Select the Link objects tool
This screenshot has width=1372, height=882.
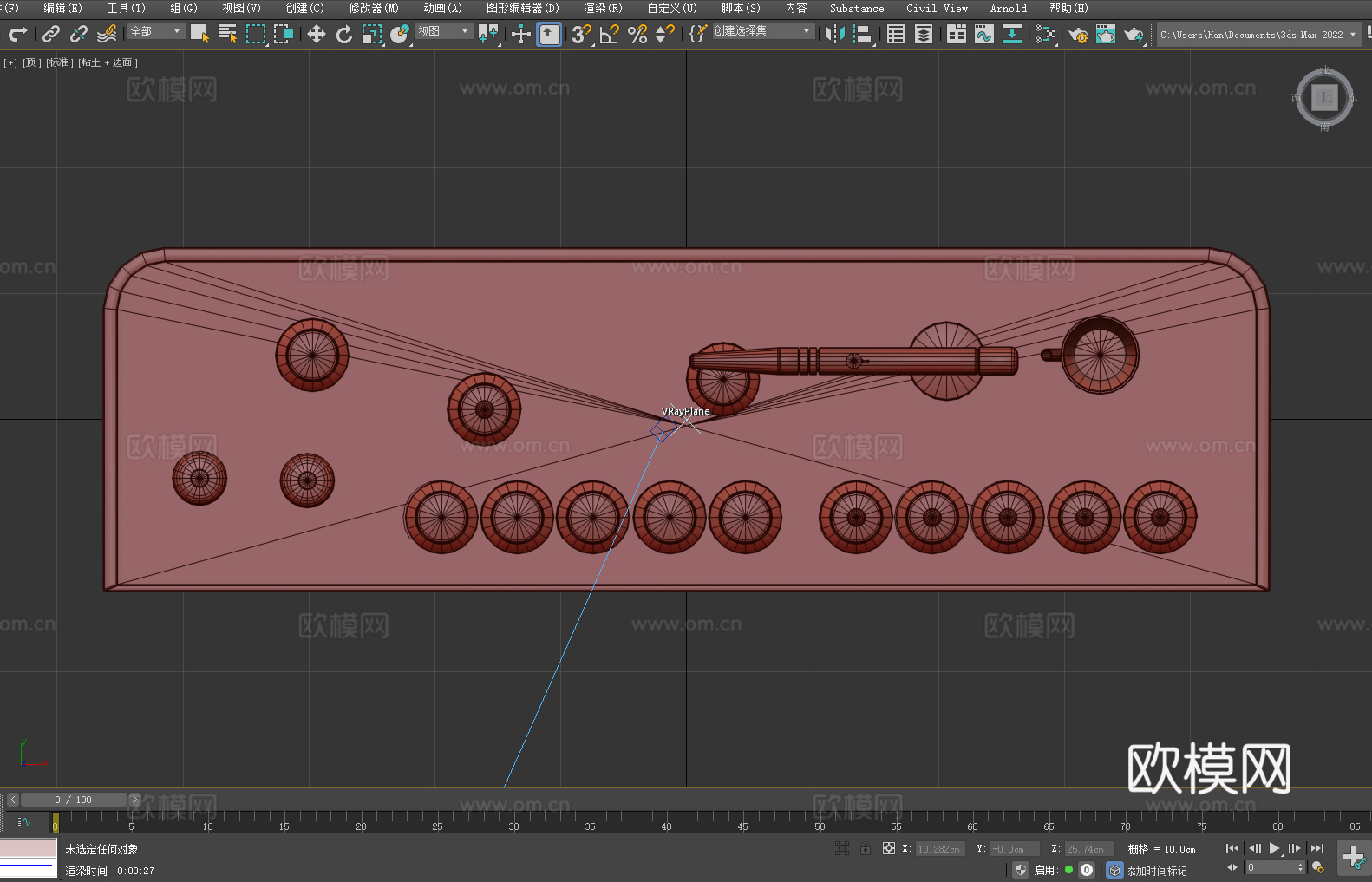(x=51, y=34)
